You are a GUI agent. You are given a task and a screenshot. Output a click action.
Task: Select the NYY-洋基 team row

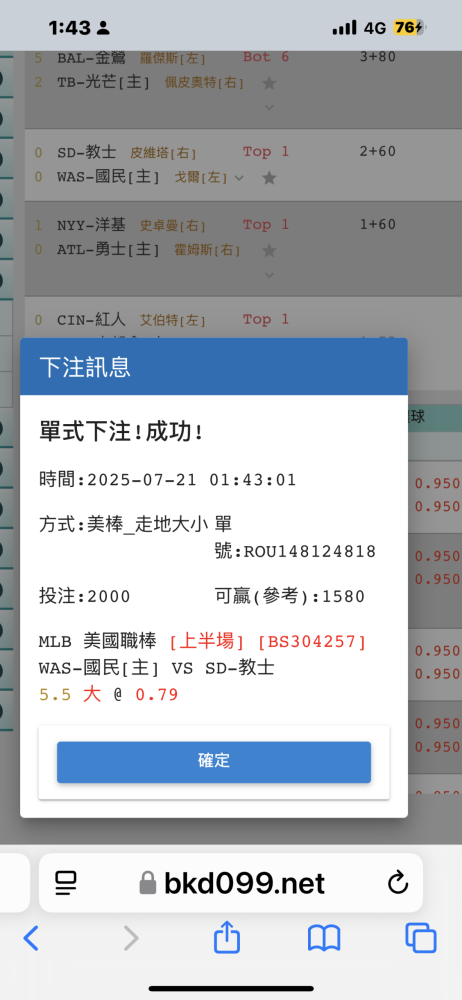[x=91, y=225]
